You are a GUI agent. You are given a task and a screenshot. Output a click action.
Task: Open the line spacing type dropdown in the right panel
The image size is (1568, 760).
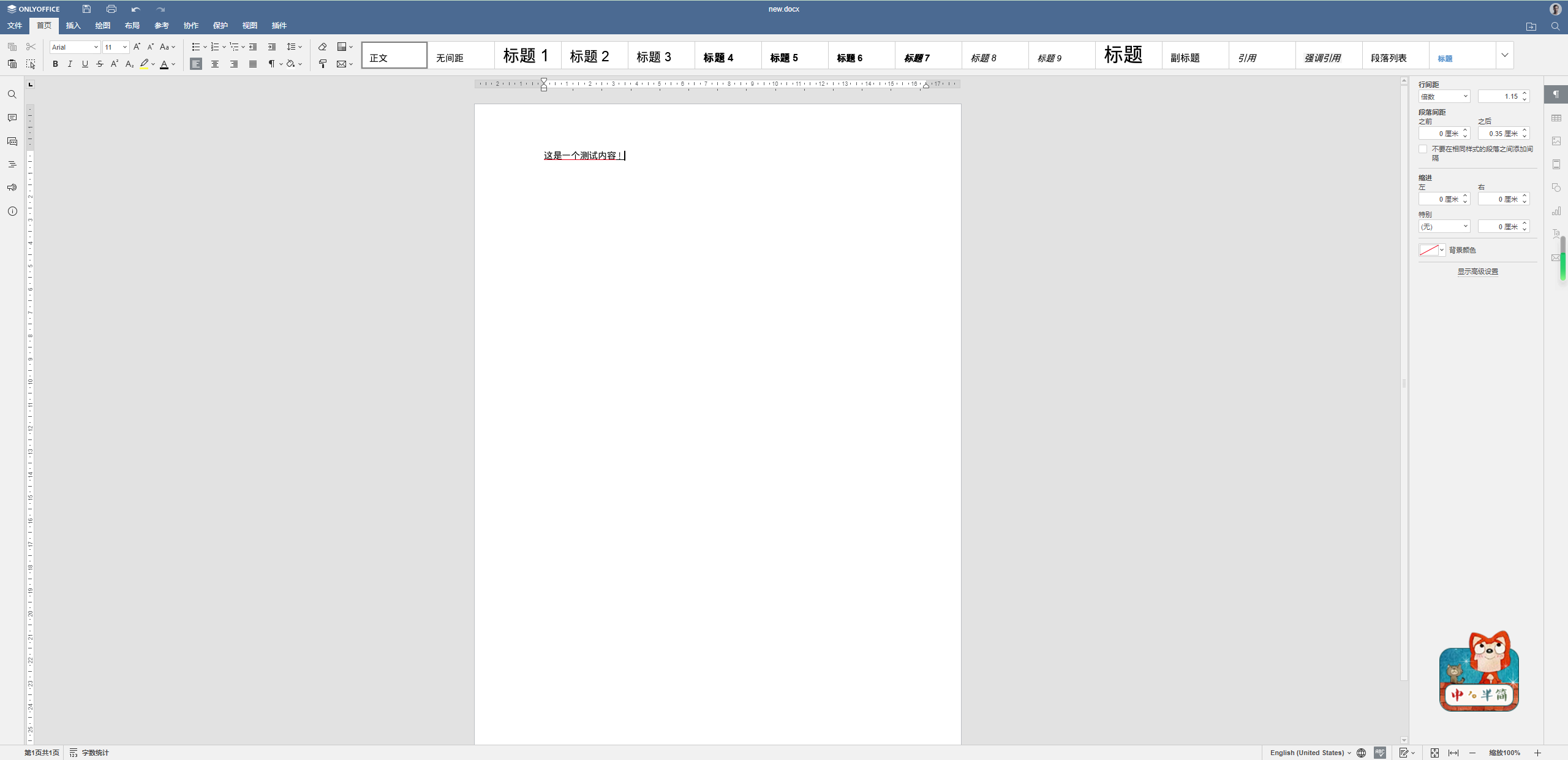coord(1444,96)
